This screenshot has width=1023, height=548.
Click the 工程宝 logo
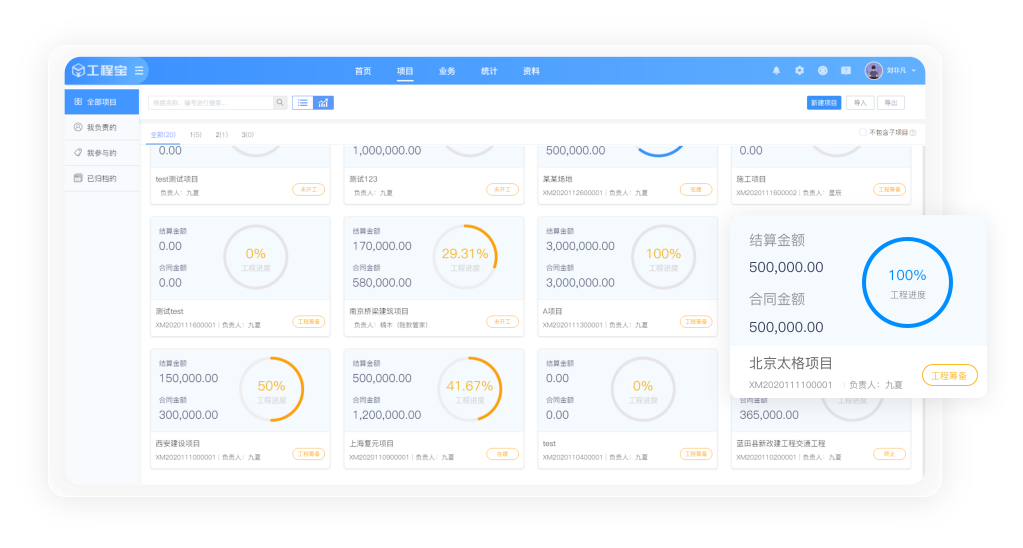pos(97,71)
